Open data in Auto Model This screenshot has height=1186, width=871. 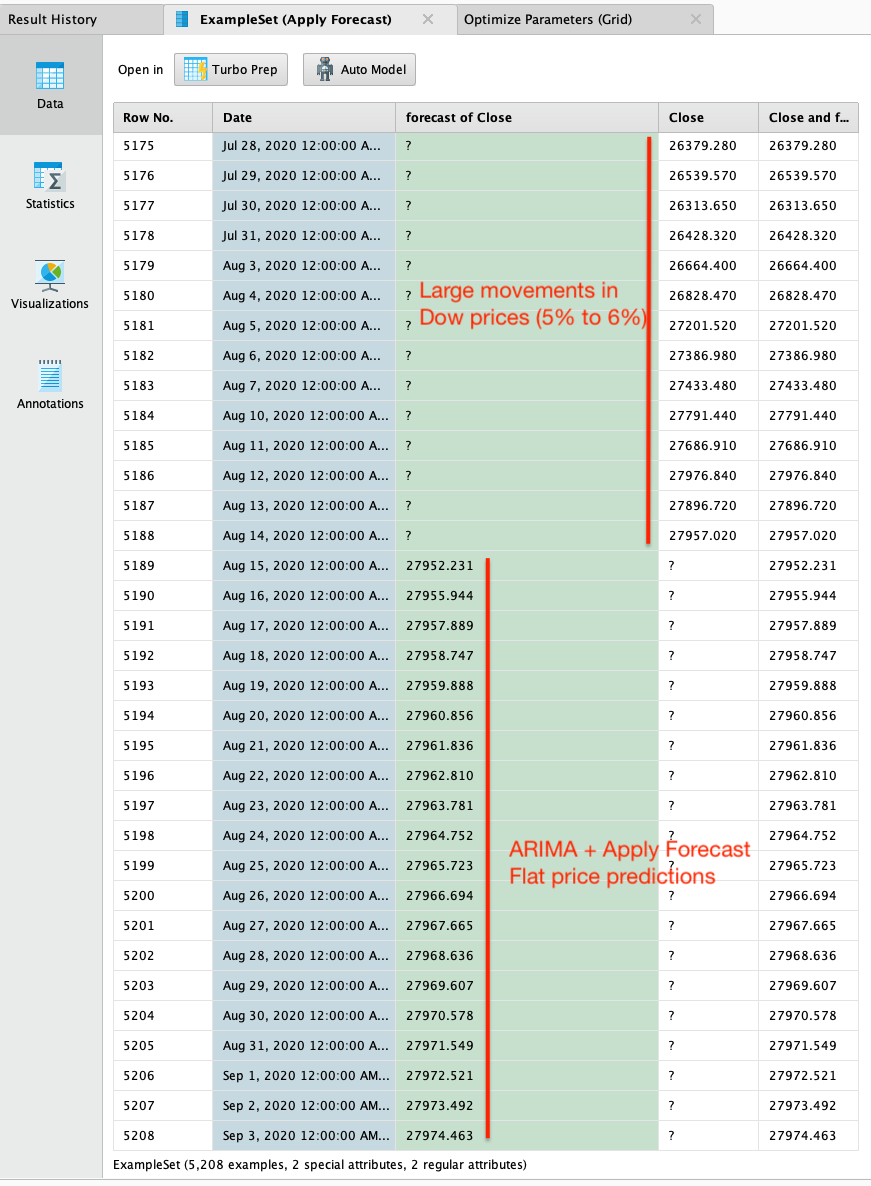[359, 70]
